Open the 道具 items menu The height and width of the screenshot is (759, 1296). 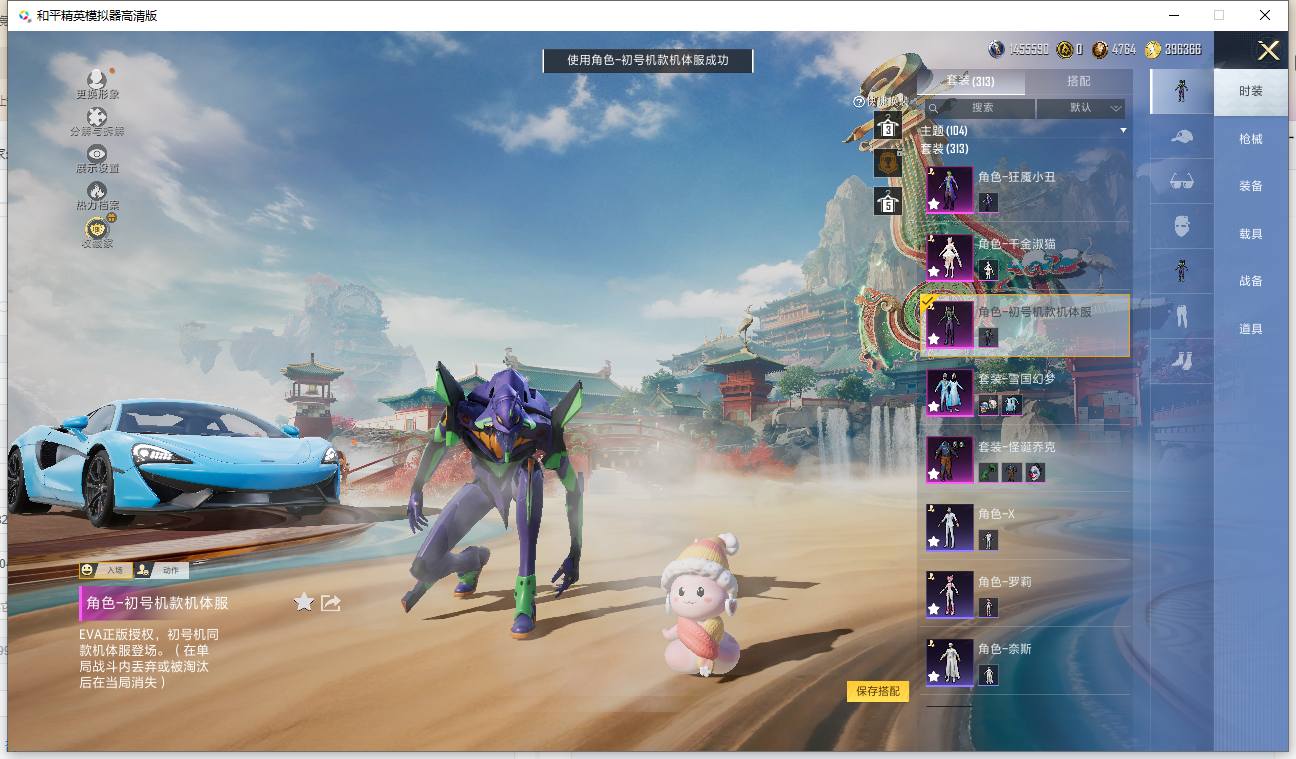(1251, 329)
